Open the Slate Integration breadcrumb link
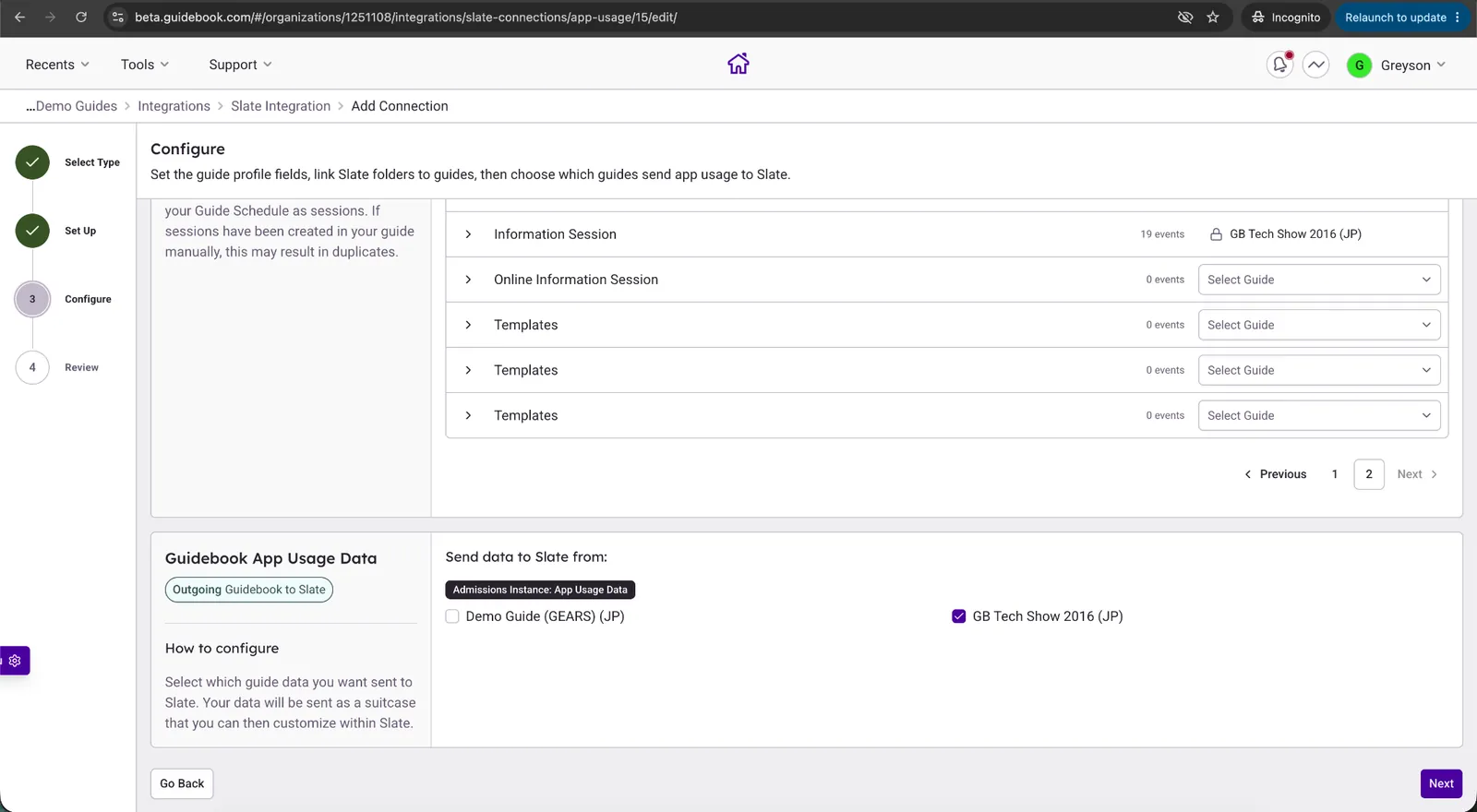1477x812 pixels. pyautogui.click(x=281, y=106)
